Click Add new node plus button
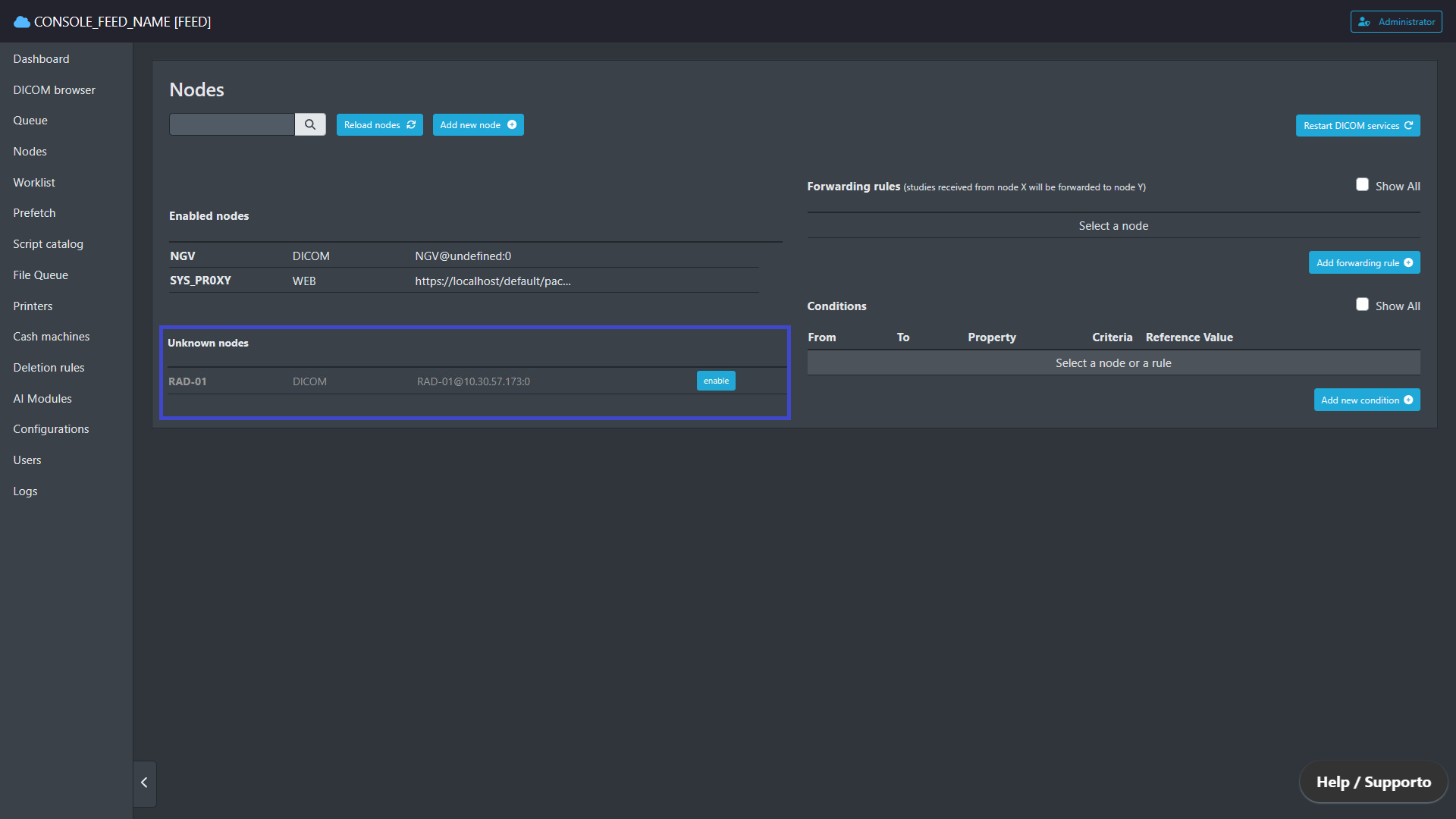 (x=478, y=125)
